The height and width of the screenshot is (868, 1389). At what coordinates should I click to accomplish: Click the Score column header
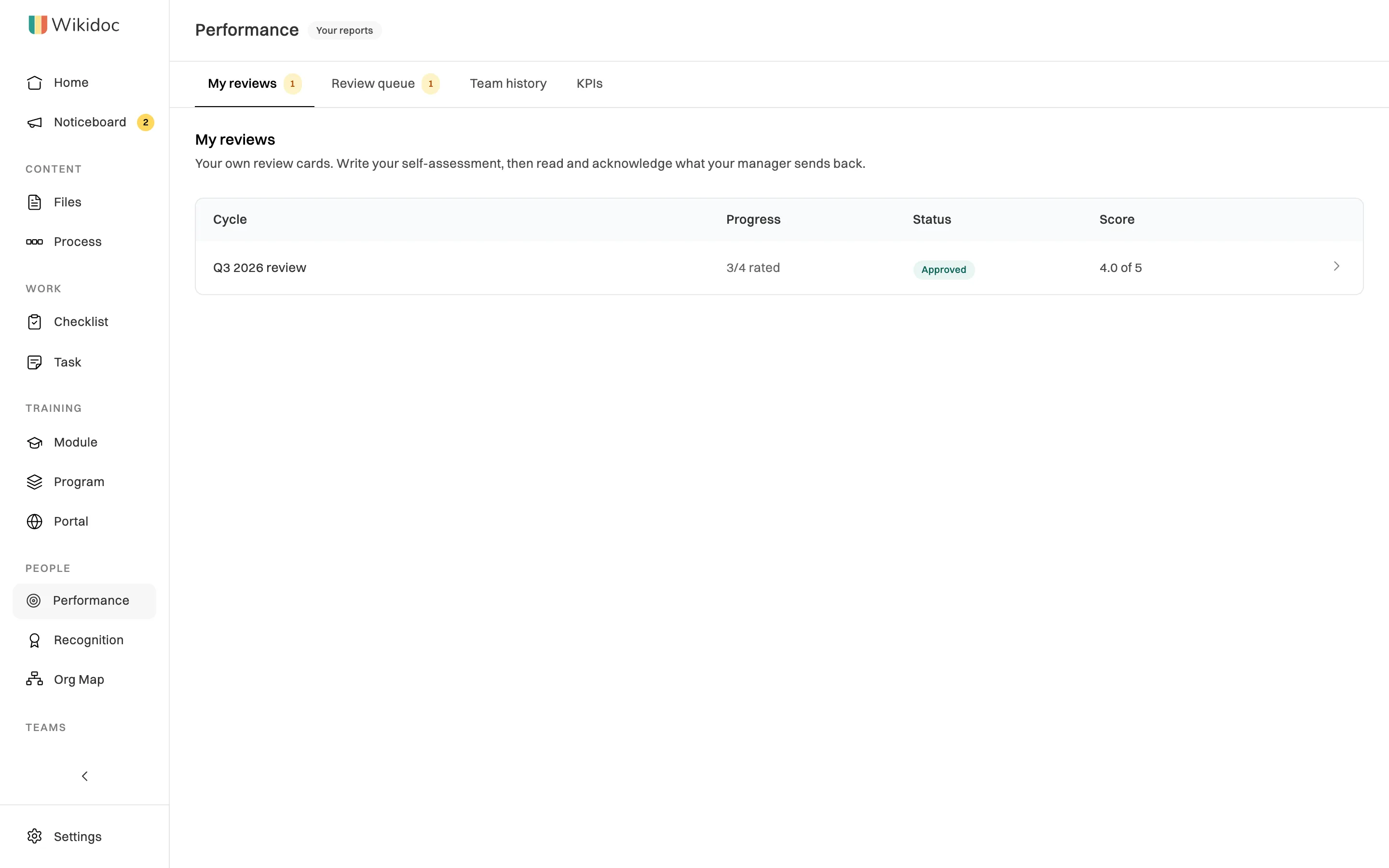click(x=1117, y=219)
